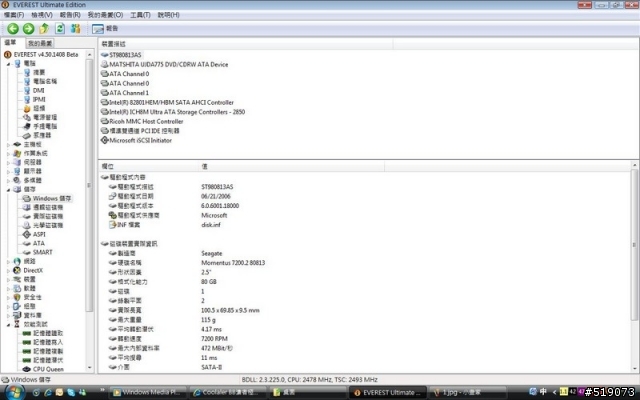This screenshot has height=400, width=640.
Task: Expand the 安全性 security node
Action: pos(8,297)
